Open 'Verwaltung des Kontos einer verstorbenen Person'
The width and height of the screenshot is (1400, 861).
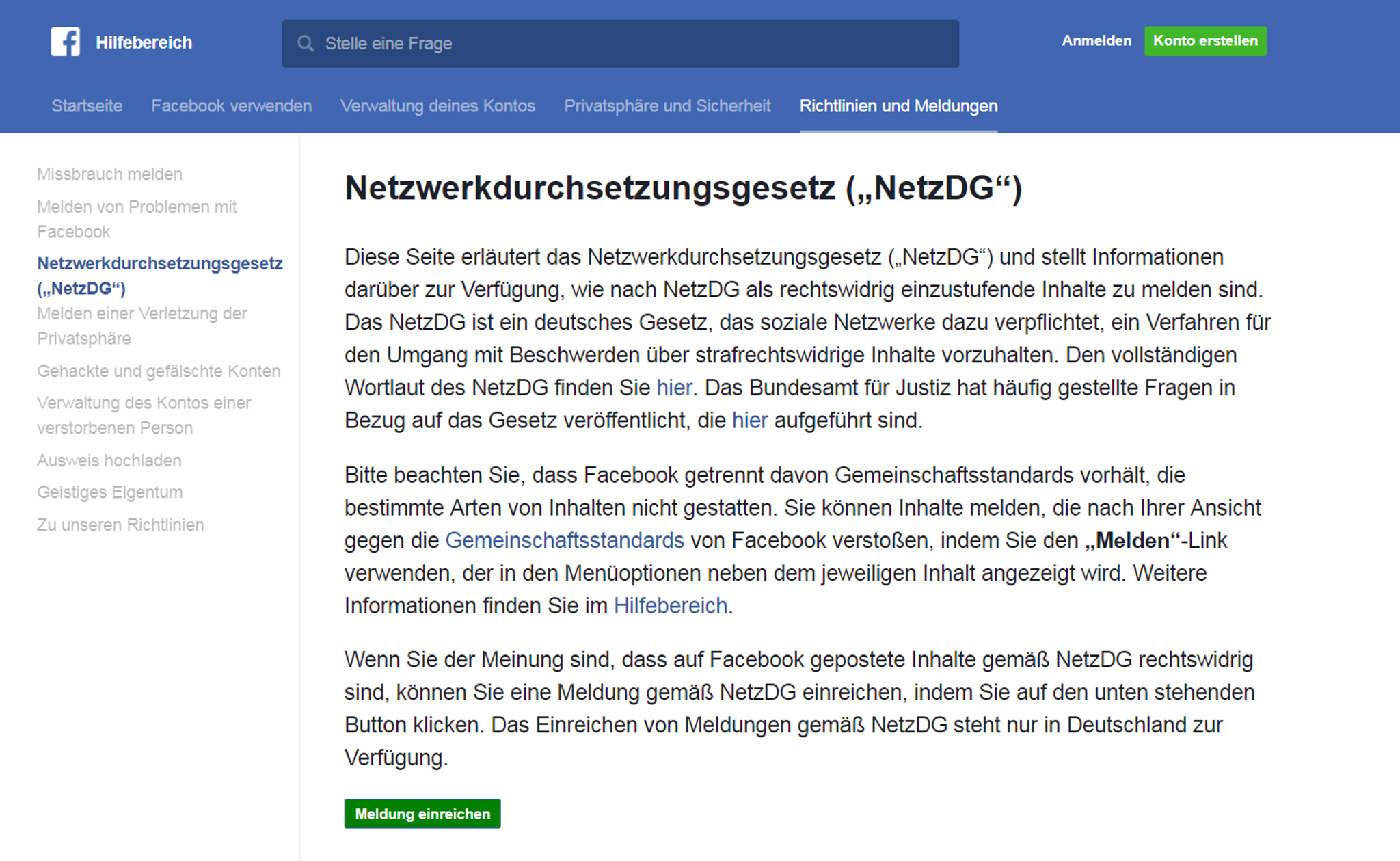point(144,415)
